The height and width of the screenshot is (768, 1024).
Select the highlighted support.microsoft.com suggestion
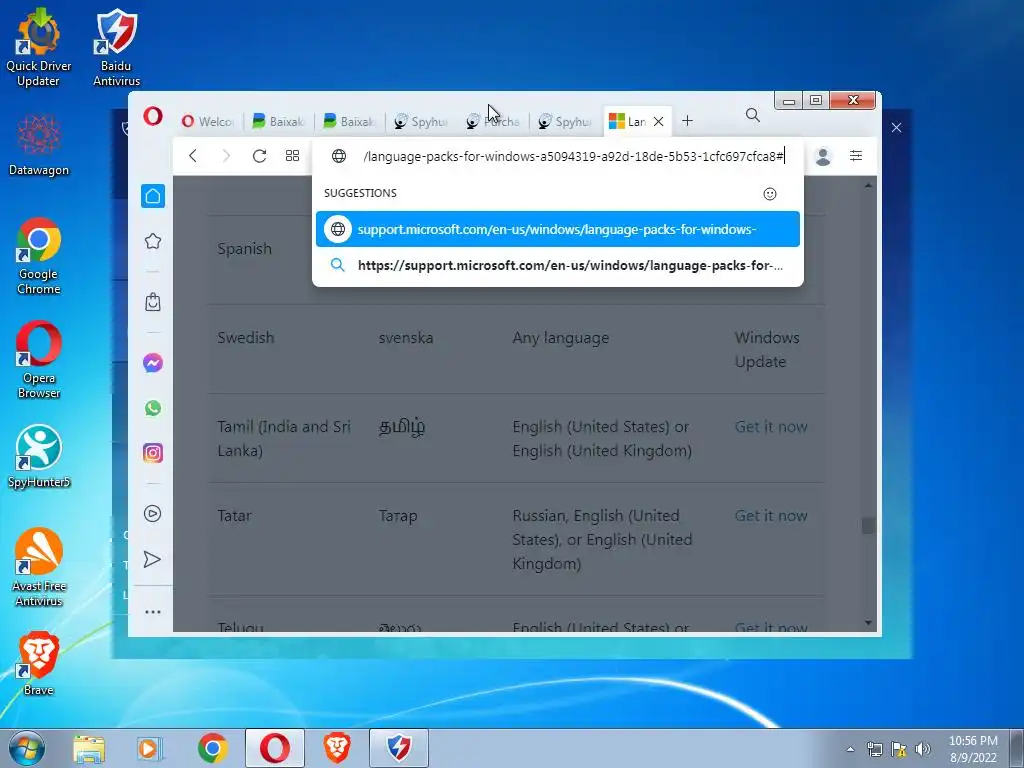(x=558, y=229)
